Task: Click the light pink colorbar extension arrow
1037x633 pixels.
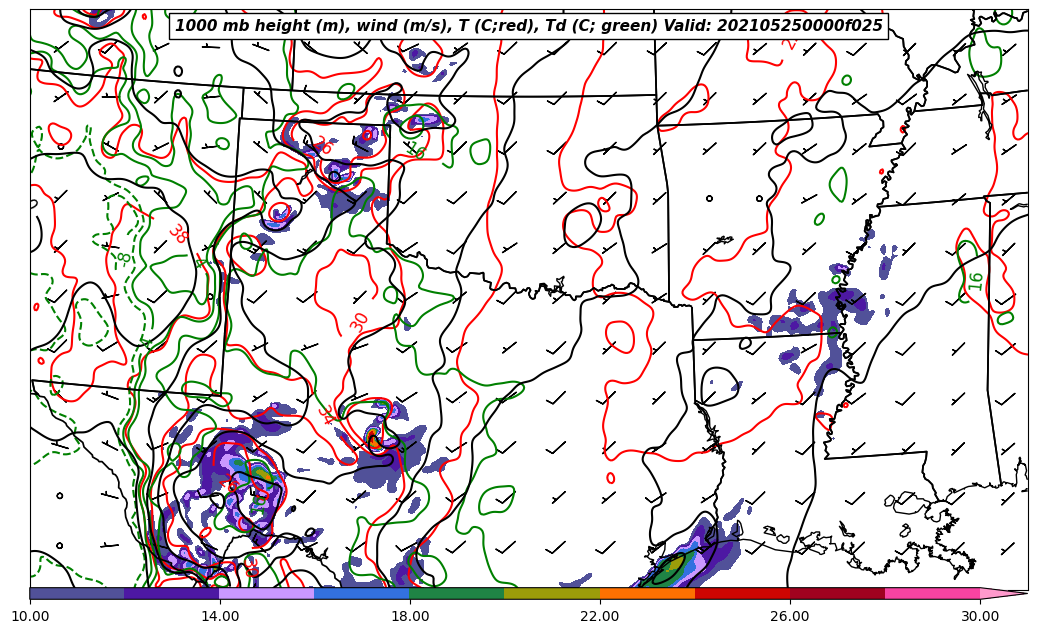Action: click(1002, 593)
